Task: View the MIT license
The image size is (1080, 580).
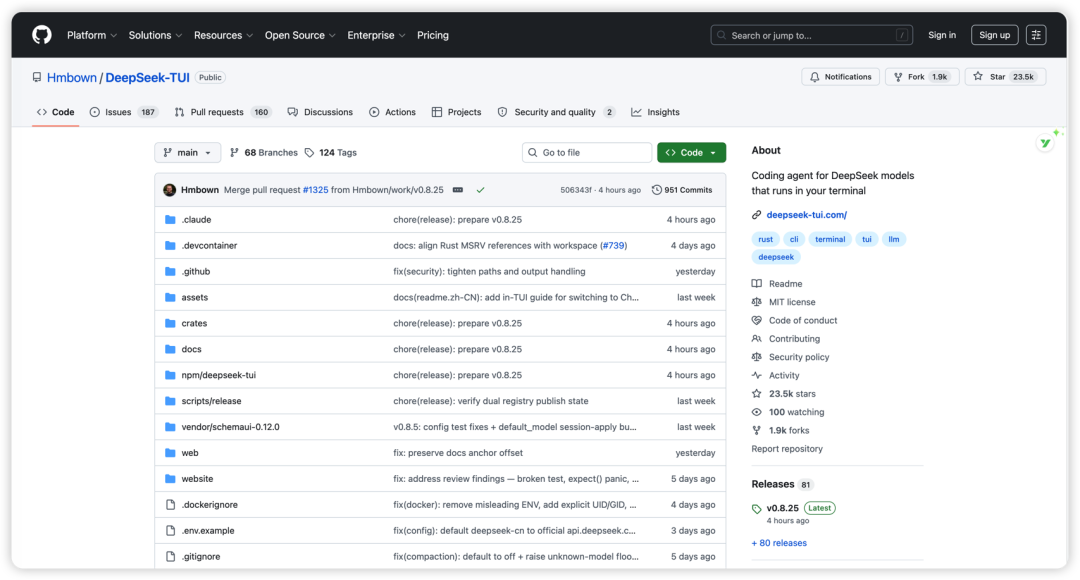Action: (792, 302)
